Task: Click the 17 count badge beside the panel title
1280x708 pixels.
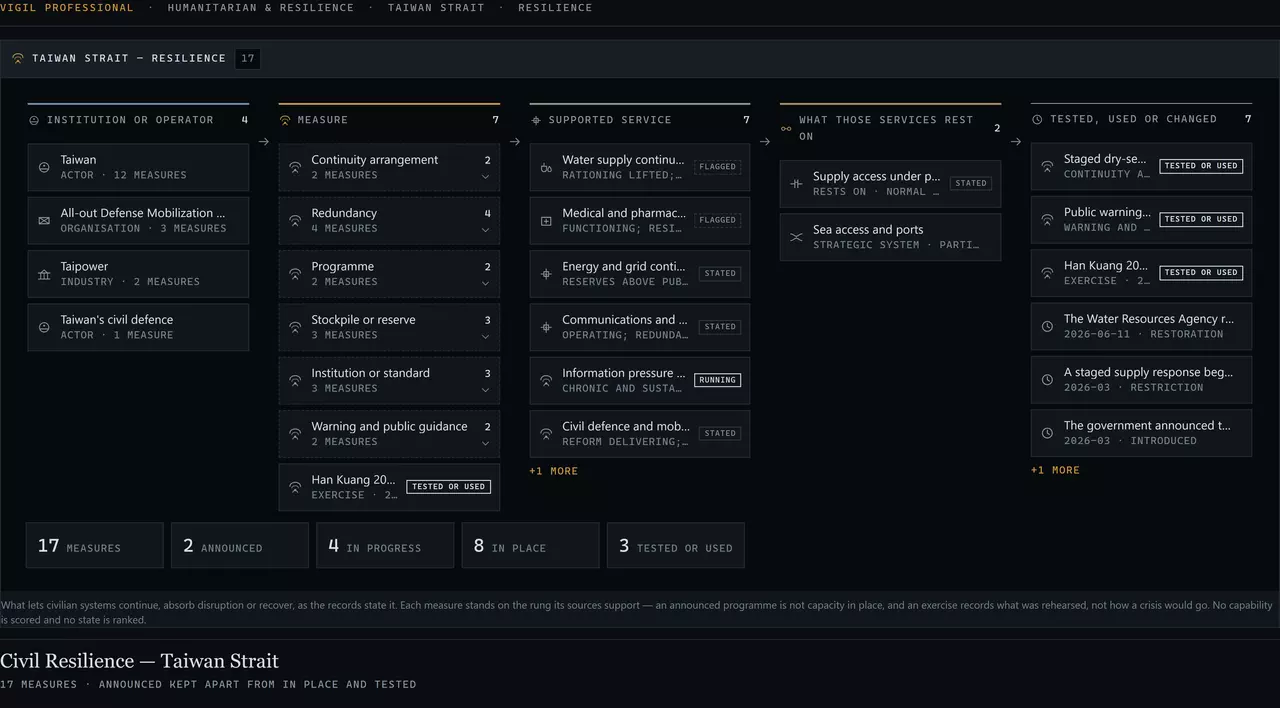Action: coord(248,58)
